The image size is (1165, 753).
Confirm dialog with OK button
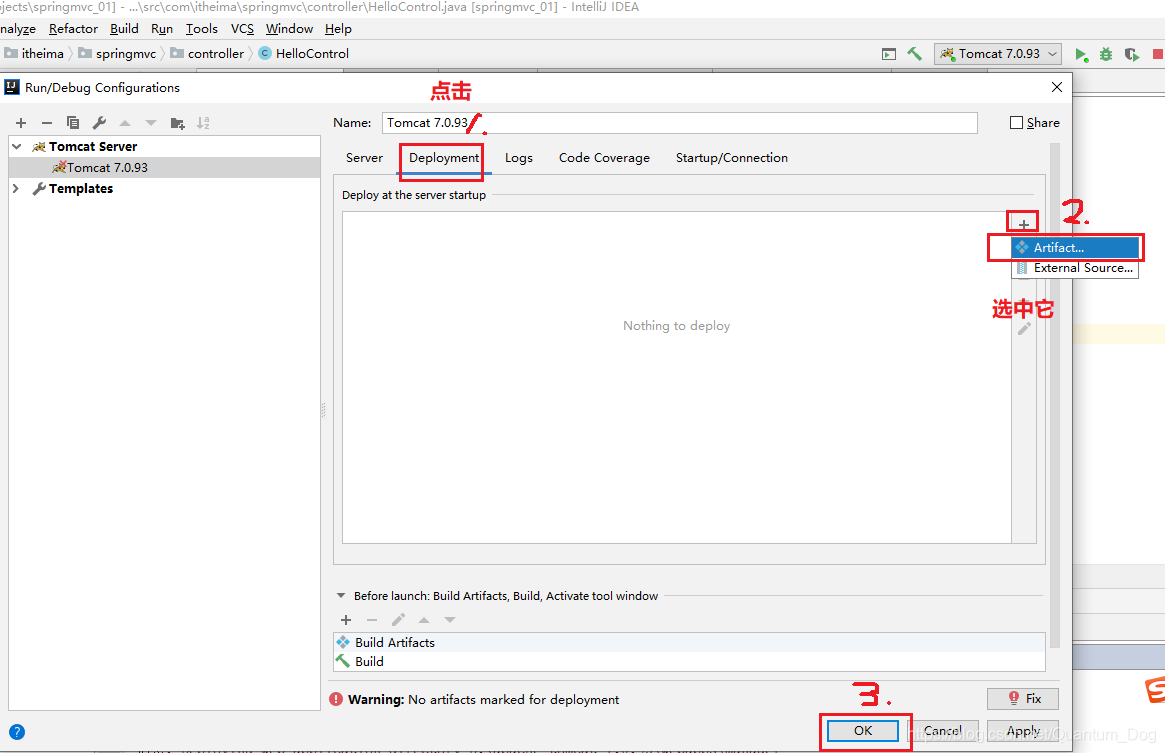click(x=863, y=731)
